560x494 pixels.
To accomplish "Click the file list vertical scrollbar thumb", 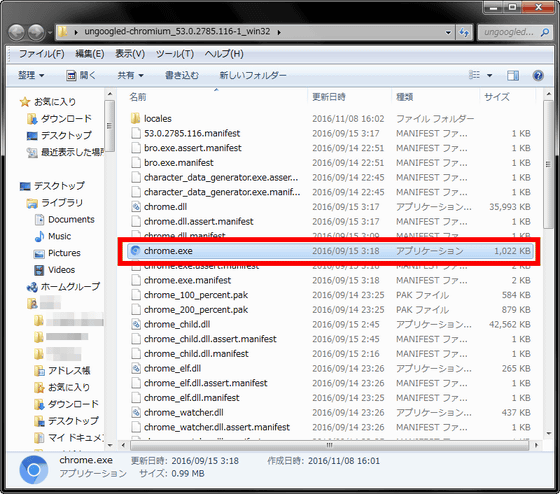I will 548,164.
